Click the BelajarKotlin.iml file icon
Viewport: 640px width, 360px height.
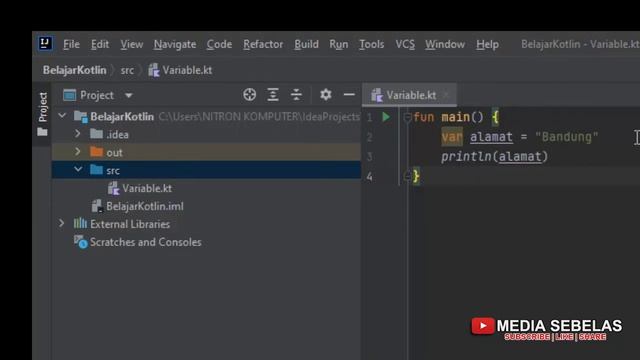click(97, 206)
